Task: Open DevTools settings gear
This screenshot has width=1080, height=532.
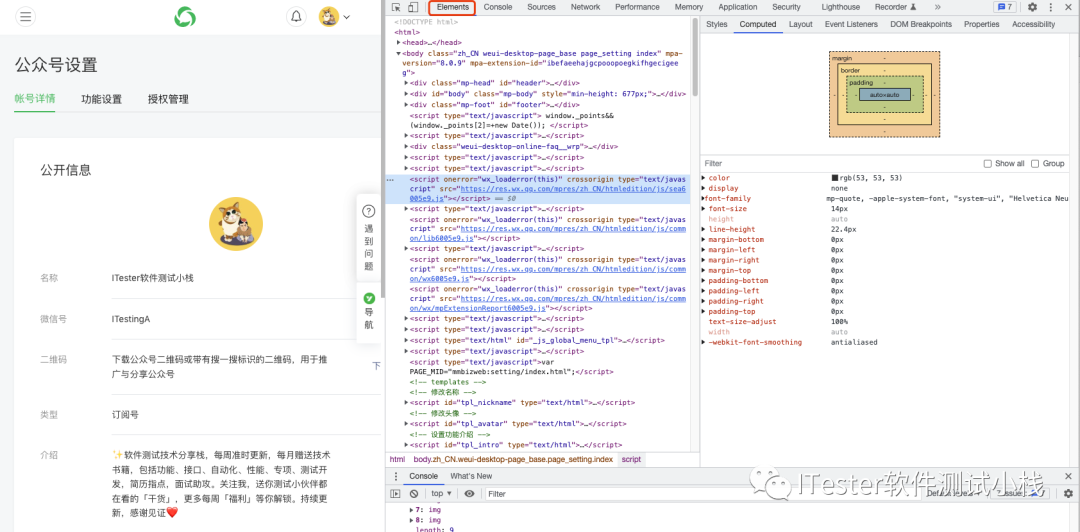Action: (1032, 7)
